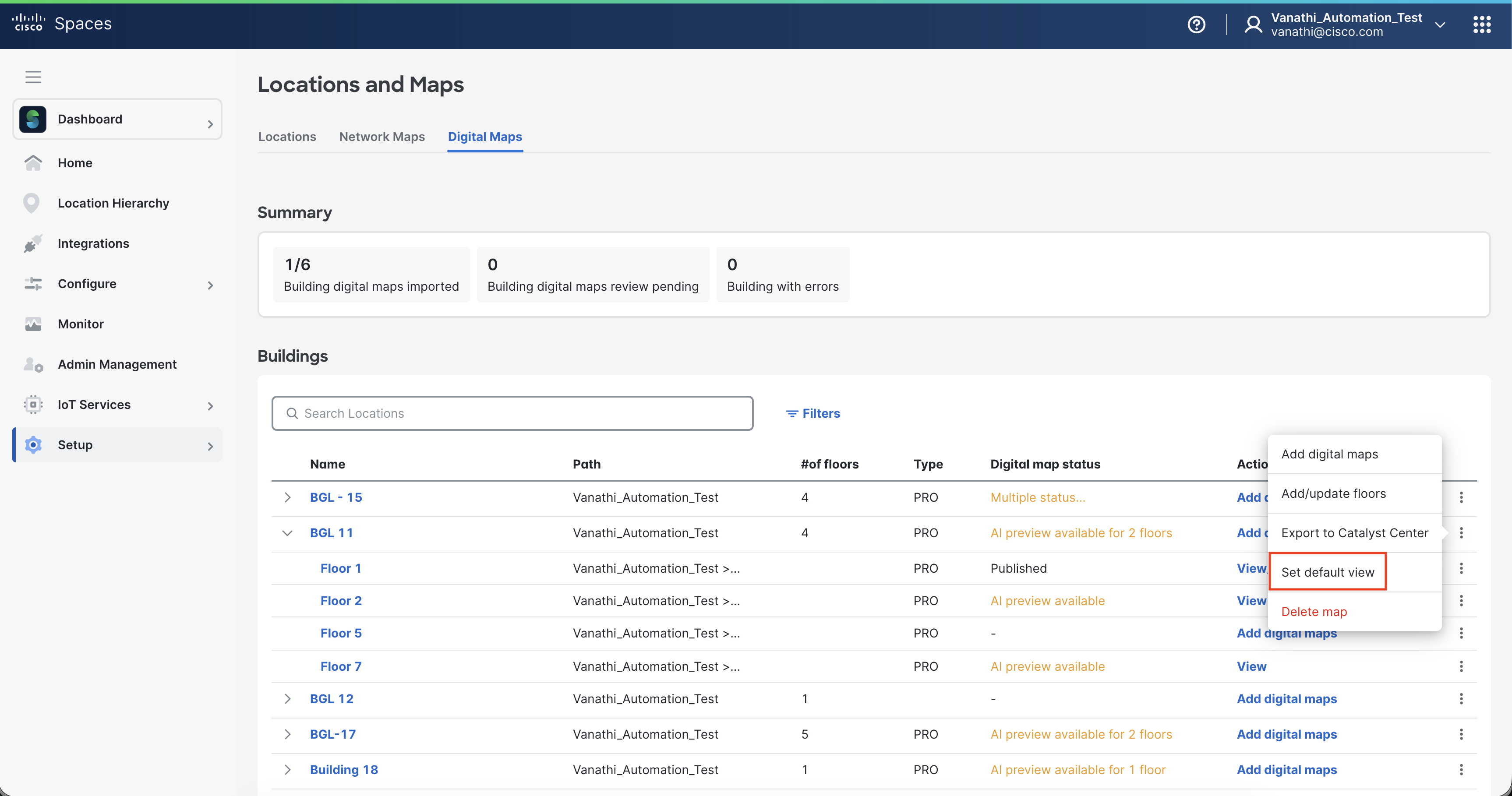Click the Admin Management user icon

33,364
